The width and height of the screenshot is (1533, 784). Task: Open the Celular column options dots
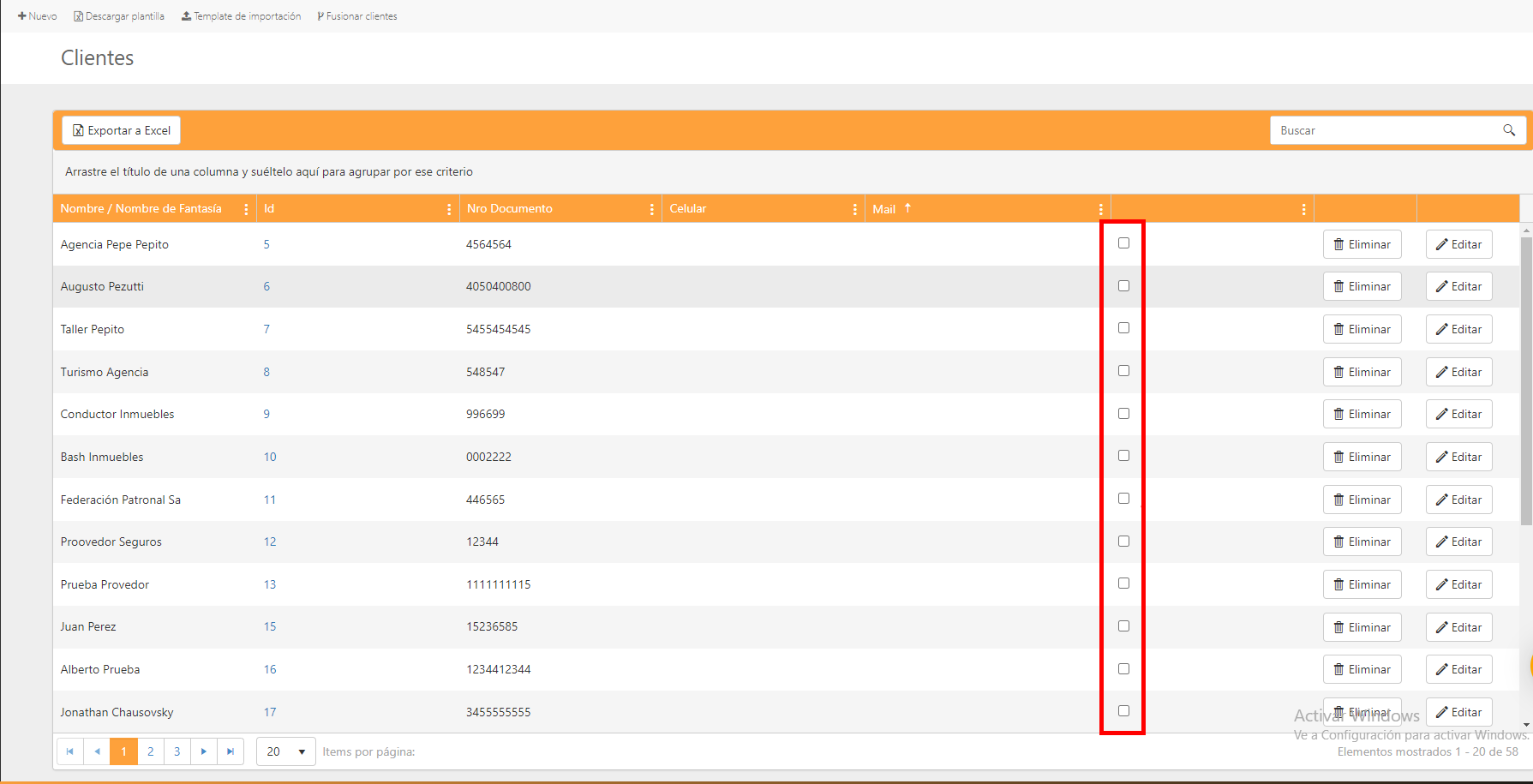[x=854, y=209]
